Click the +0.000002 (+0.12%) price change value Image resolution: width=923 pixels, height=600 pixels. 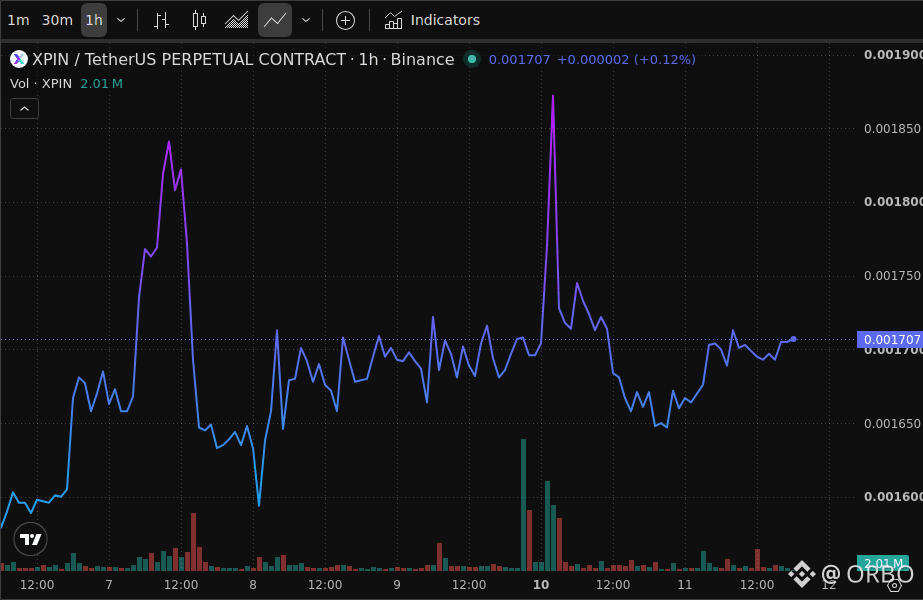coord(626,59)
